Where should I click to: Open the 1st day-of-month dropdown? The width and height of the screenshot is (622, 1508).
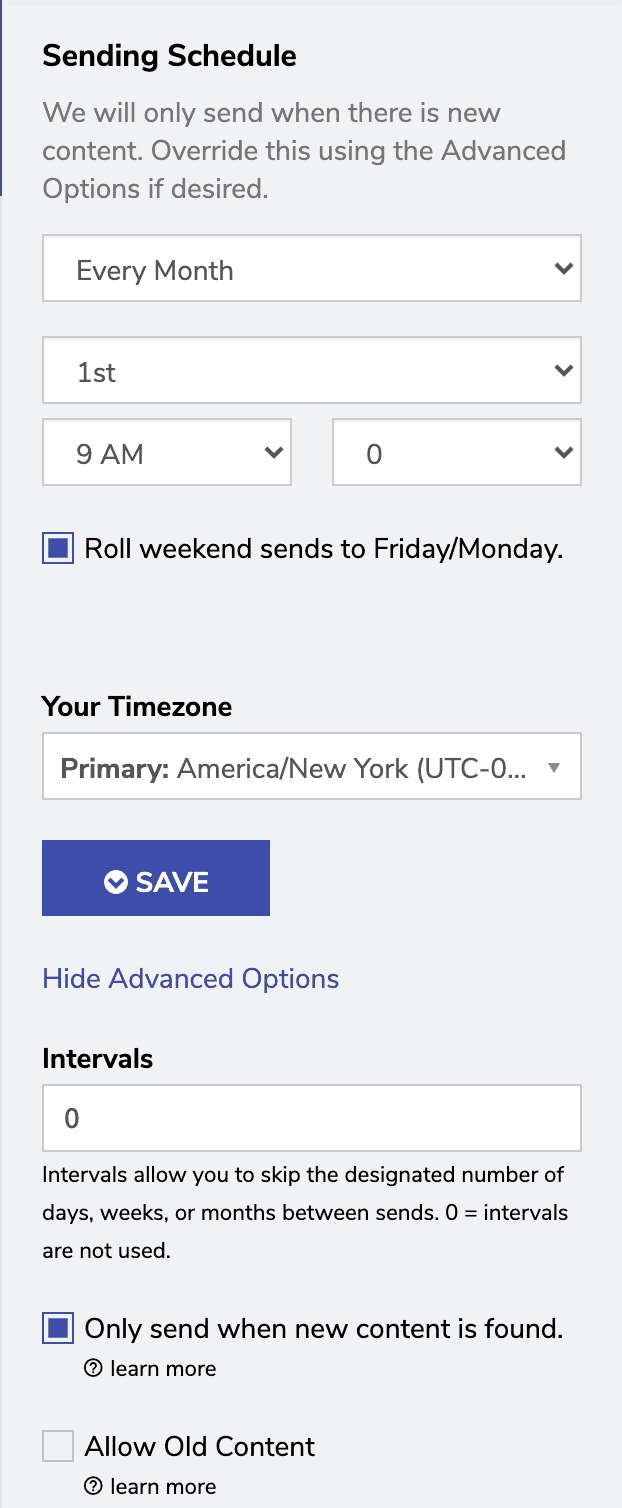coord(311,371)
